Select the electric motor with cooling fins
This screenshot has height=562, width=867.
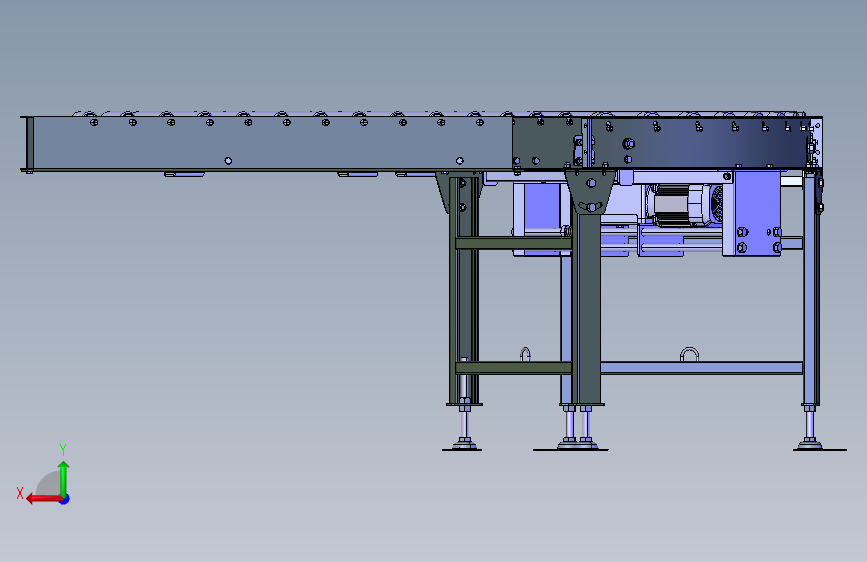684,205
